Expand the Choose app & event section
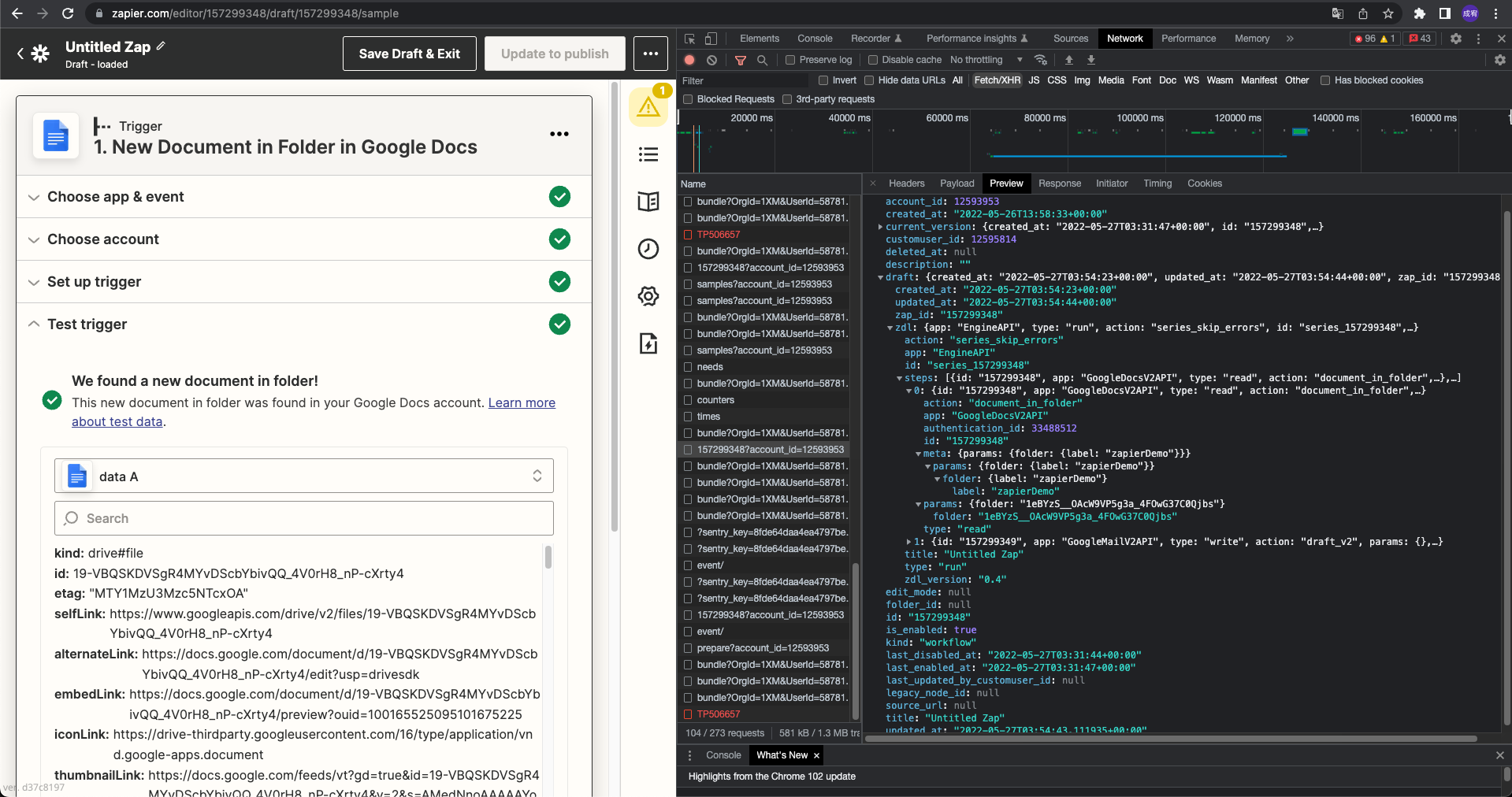 point(115,197)
